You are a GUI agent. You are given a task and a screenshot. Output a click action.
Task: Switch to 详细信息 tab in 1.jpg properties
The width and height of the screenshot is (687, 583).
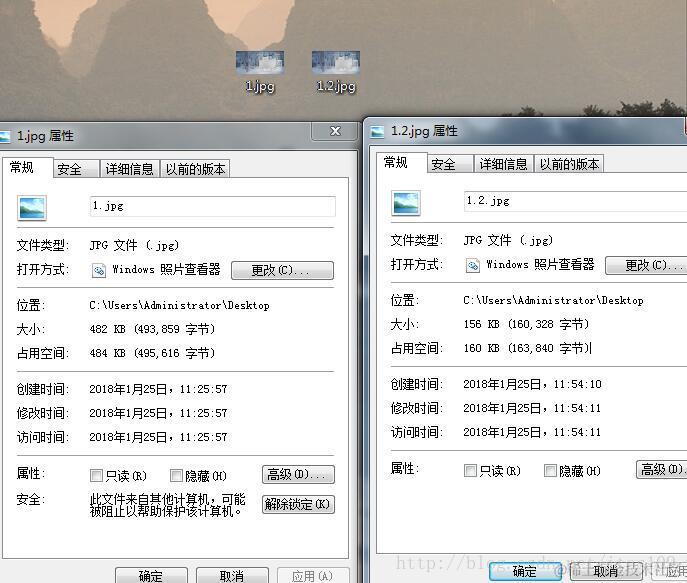pos(130,169)
